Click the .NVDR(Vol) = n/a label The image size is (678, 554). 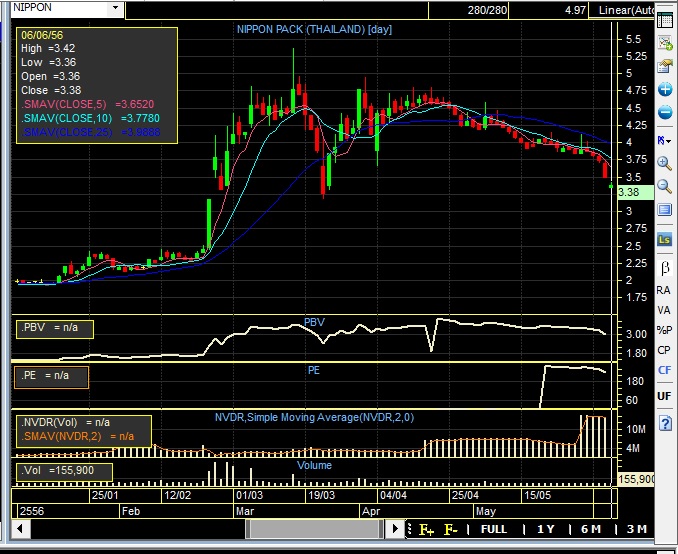(66, 423)
